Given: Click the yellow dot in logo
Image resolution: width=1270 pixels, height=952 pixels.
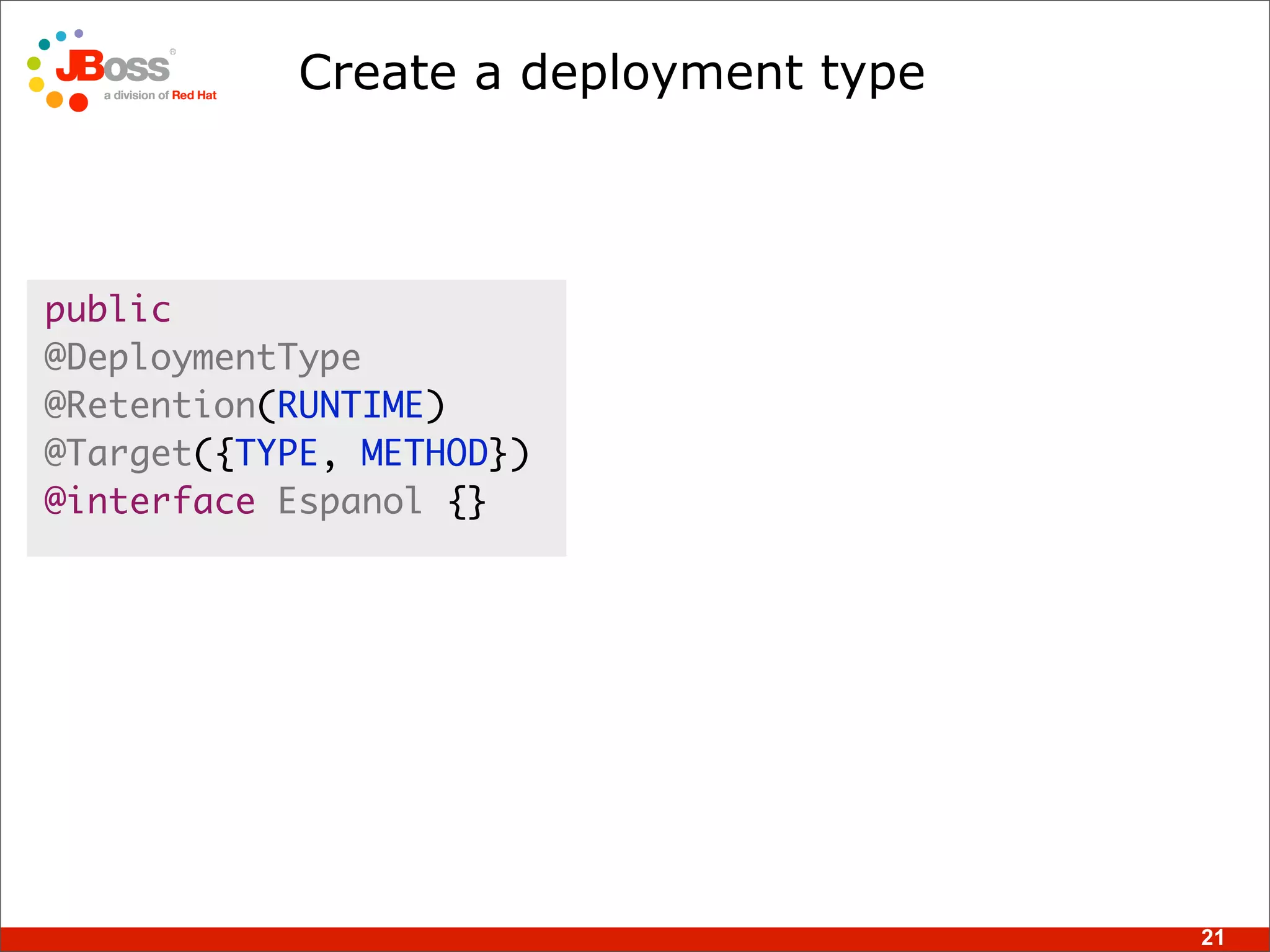Looking at the screenshot, I should click(37, 84).
